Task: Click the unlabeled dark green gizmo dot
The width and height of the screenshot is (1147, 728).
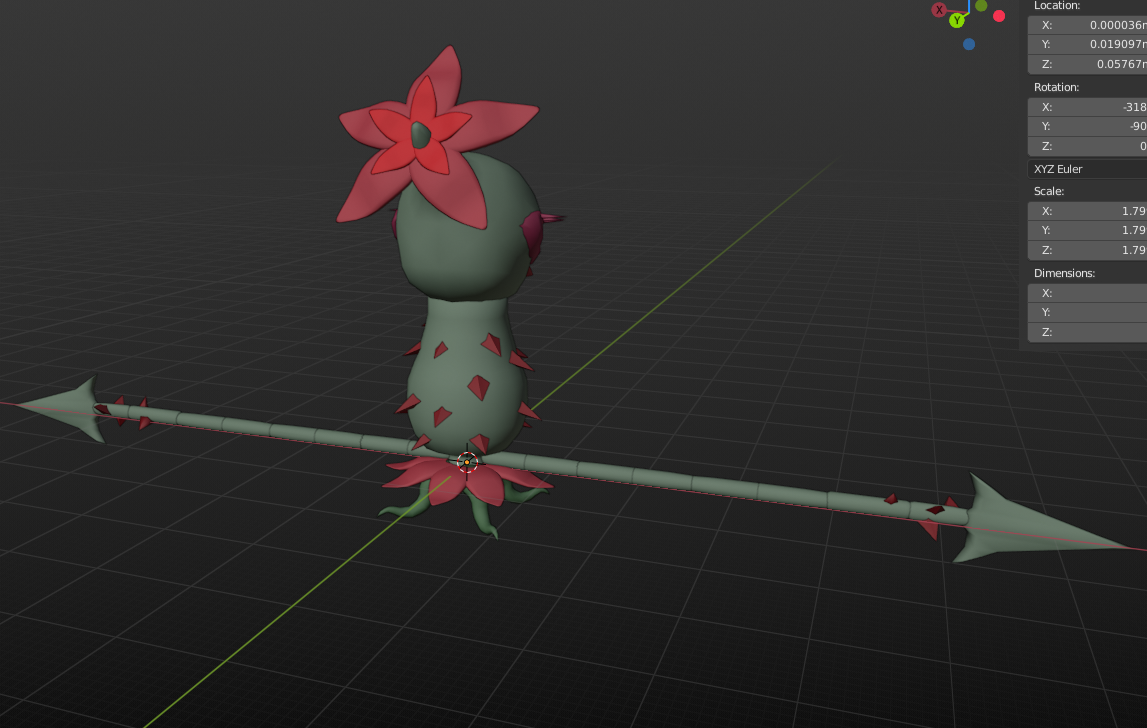Action: point(981,5)
